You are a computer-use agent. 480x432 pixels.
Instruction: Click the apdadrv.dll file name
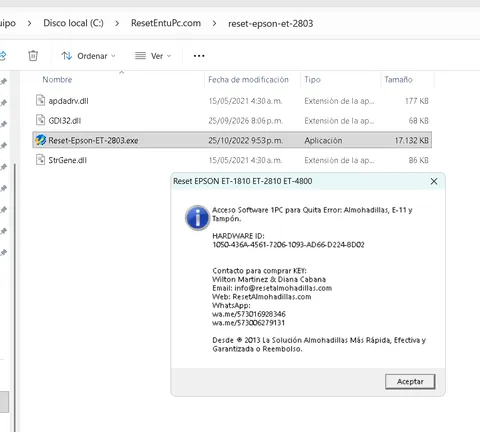pos(68,101)
